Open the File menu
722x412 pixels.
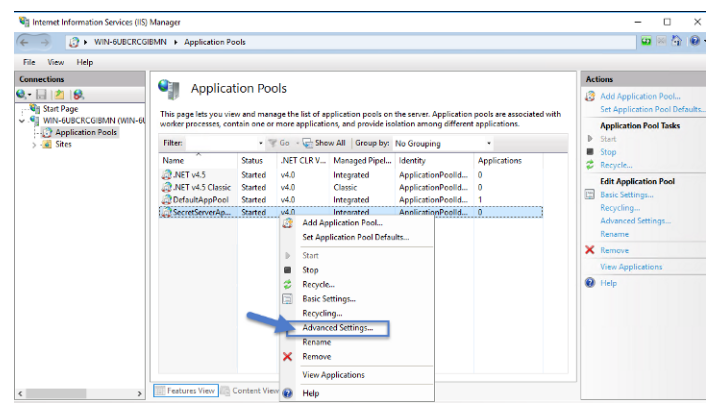click(x=29, y=62)
